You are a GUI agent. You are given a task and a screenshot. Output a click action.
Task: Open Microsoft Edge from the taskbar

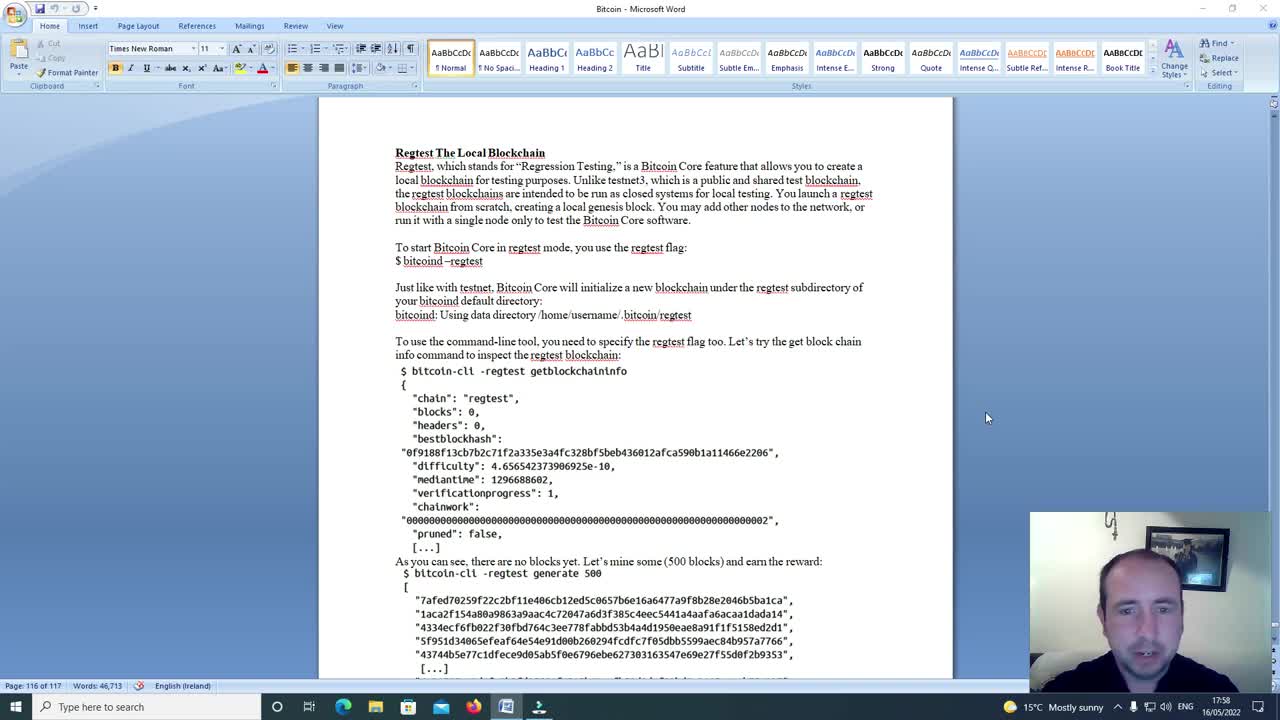(x=343, y=707)
